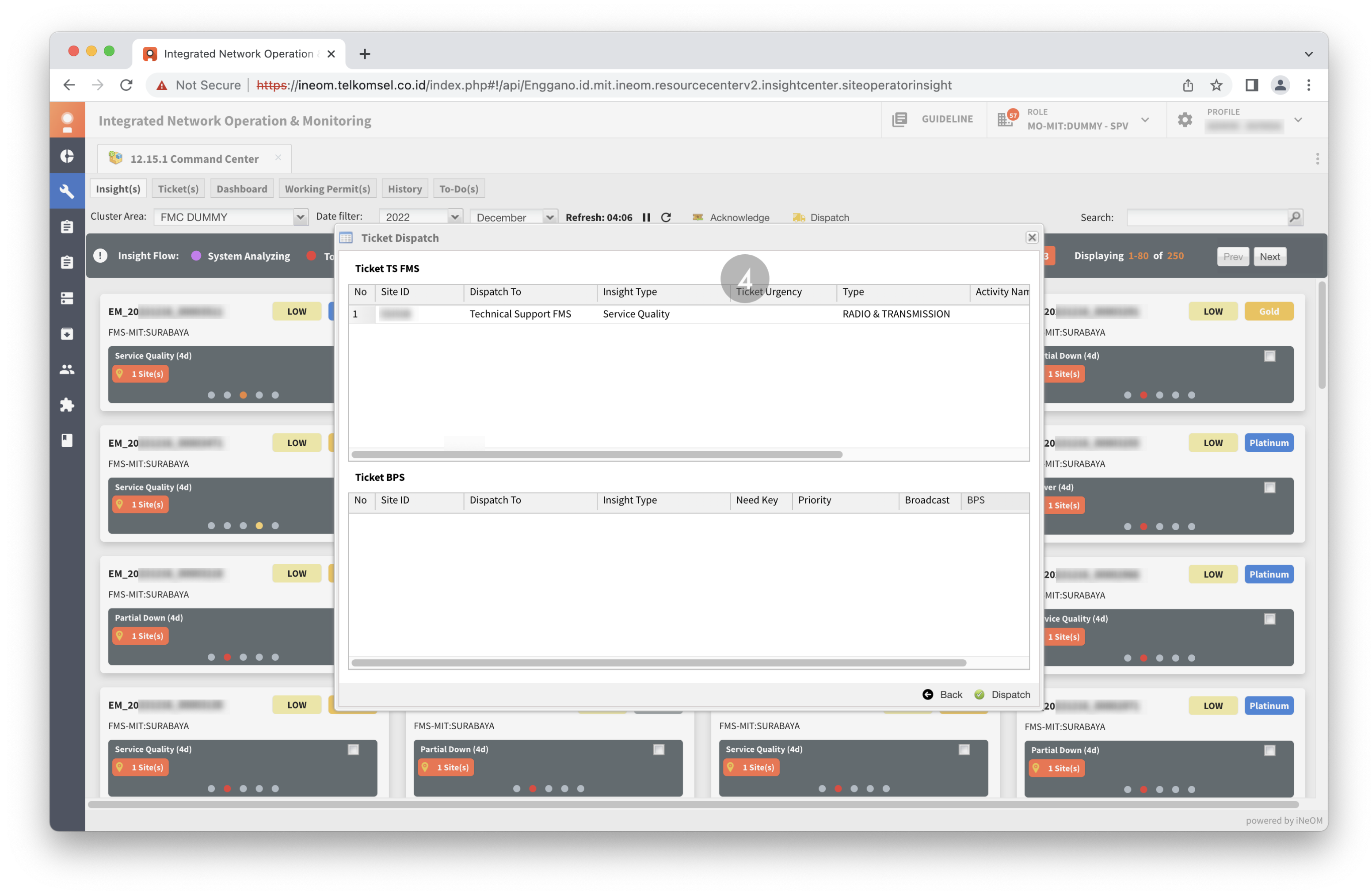Tick the checkbox on bottom Partial Down card, second column

click(x=659, y=750)
